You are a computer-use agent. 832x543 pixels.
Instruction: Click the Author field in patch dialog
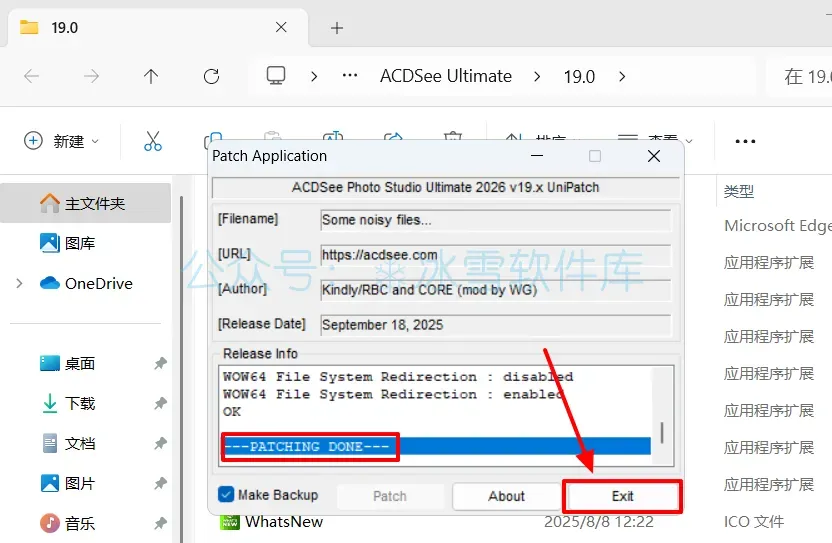tap(496, 290)
